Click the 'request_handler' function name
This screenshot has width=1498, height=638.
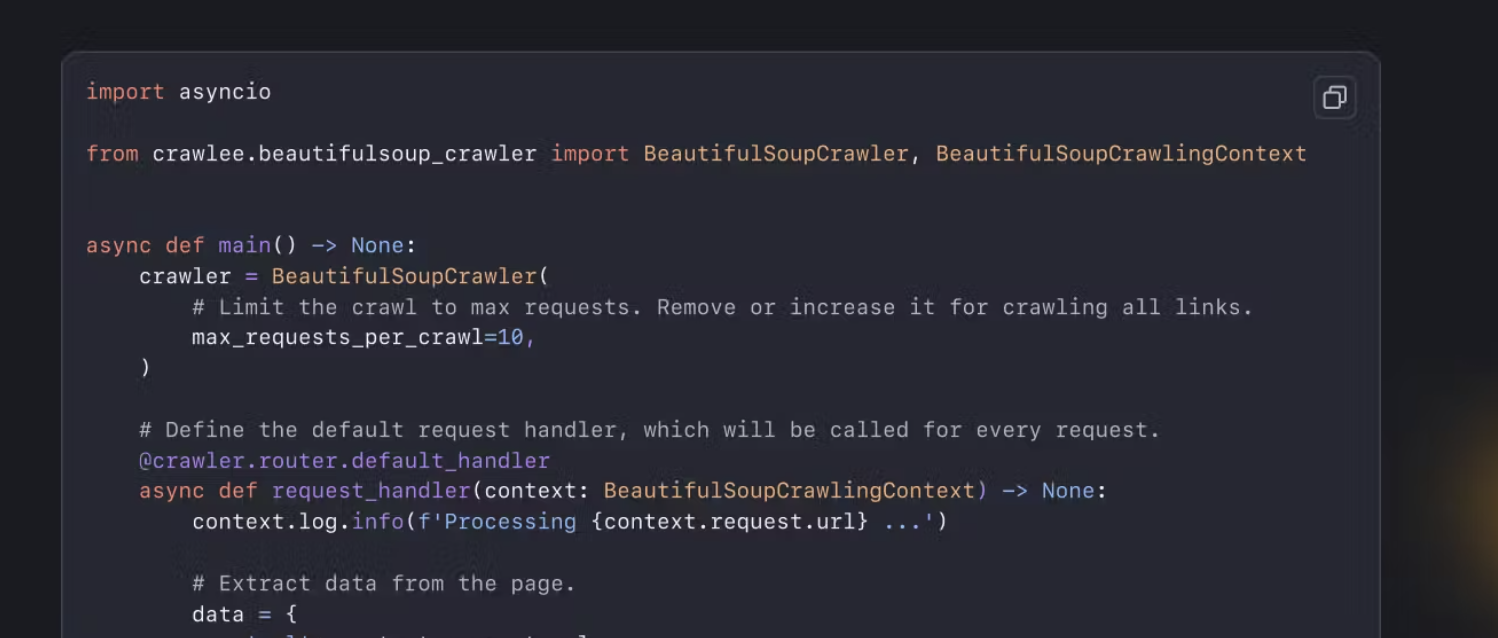tap(371, 491)
